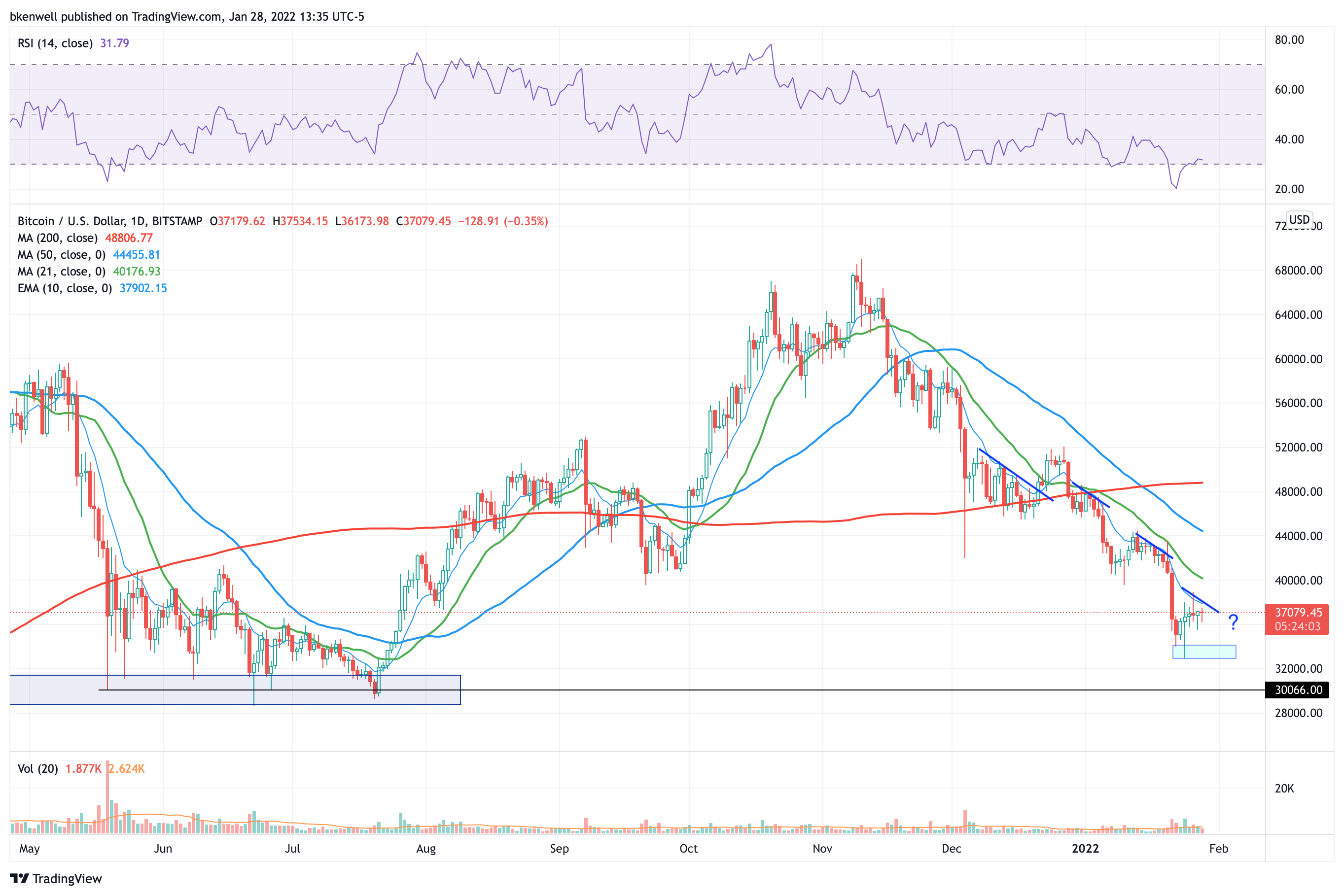Image resolution: width=1344 pixels, height=896 pixels.
Task: Click the blue question mark annotation
Action: pos(1233,622)
